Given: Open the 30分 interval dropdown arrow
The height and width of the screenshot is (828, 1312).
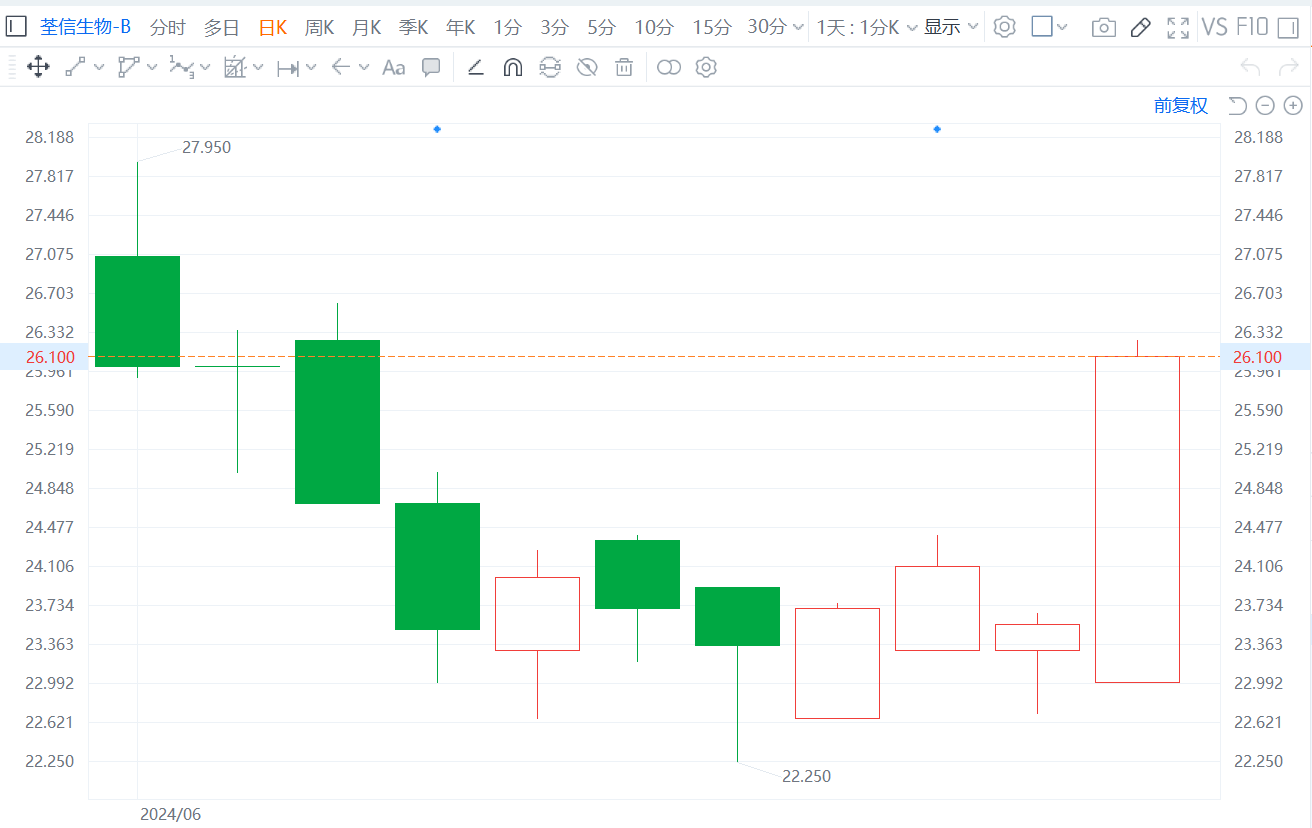Looking at the screenshot, I should click(x=798, y=28).
